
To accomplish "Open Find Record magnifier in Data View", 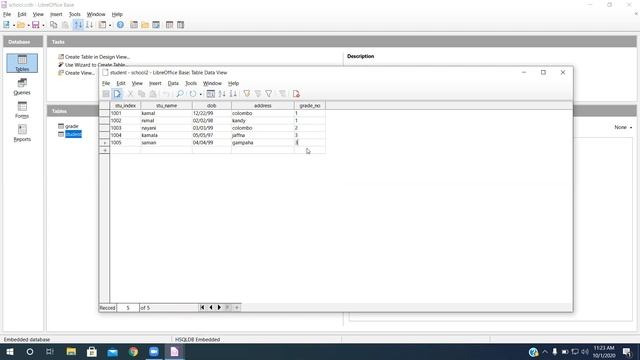I will [180, 94].
